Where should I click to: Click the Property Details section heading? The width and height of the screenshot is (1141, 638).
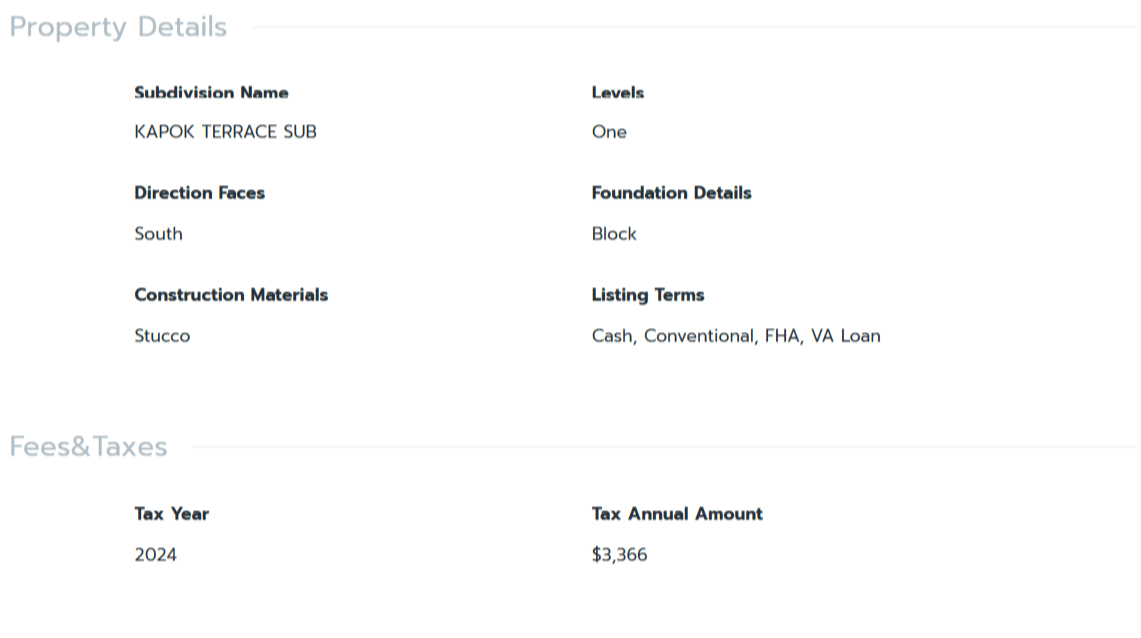coord(118,27)
